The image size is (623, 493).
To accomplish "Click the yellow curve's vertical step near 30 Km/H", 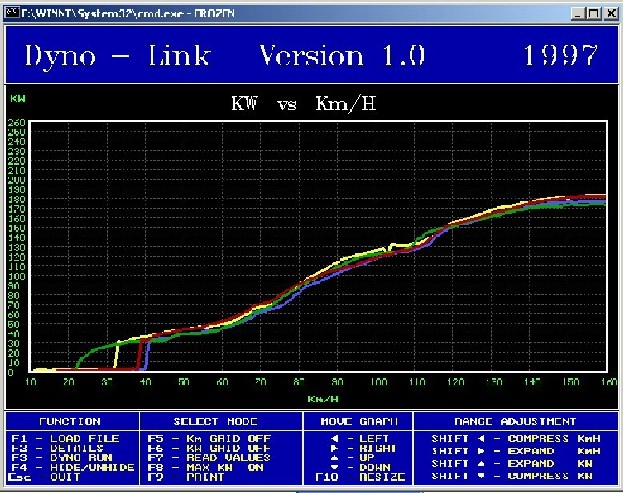I will [x=116, y=356].
